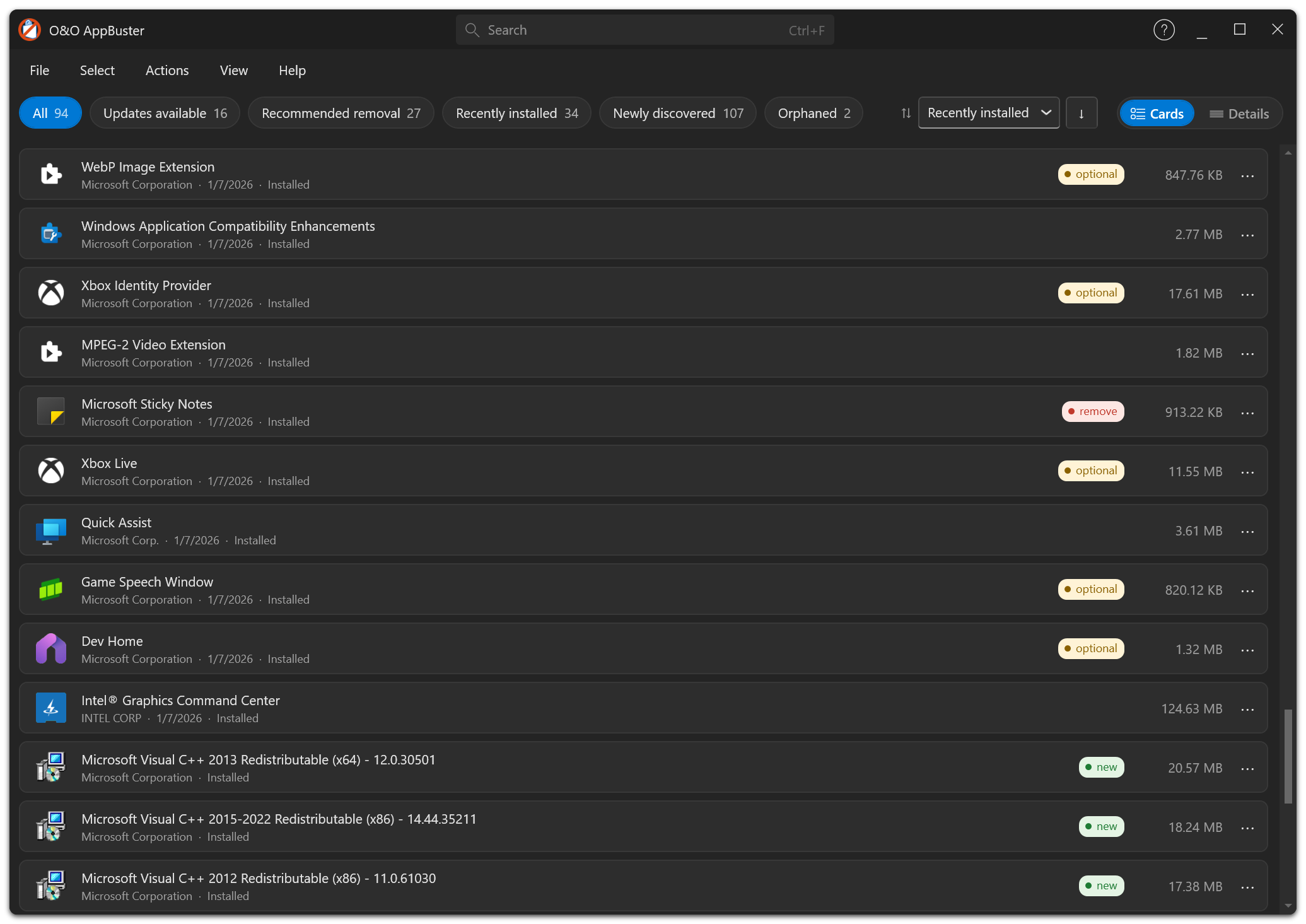Screen dimensions: 1306x924
Task: Select the Quick Assist title text
Action: (116, 522)
